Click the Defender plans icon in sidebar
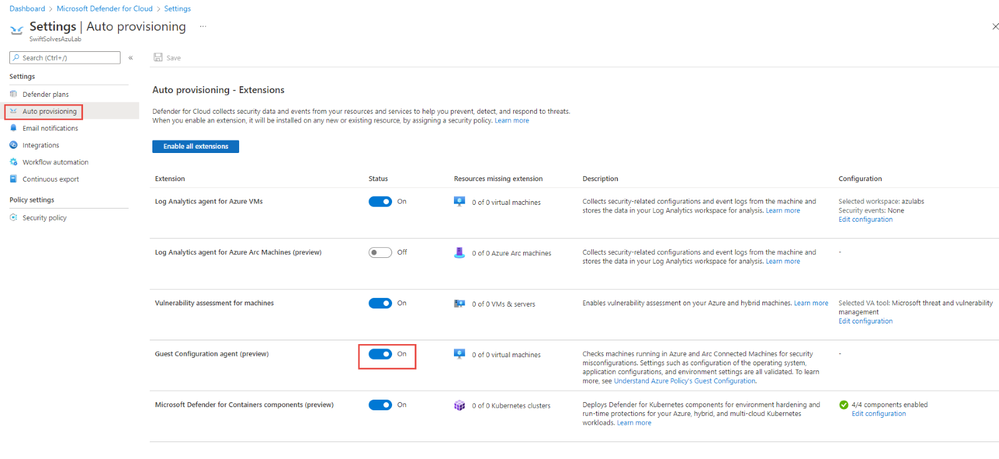999x459 pixels. pos(13,94)
